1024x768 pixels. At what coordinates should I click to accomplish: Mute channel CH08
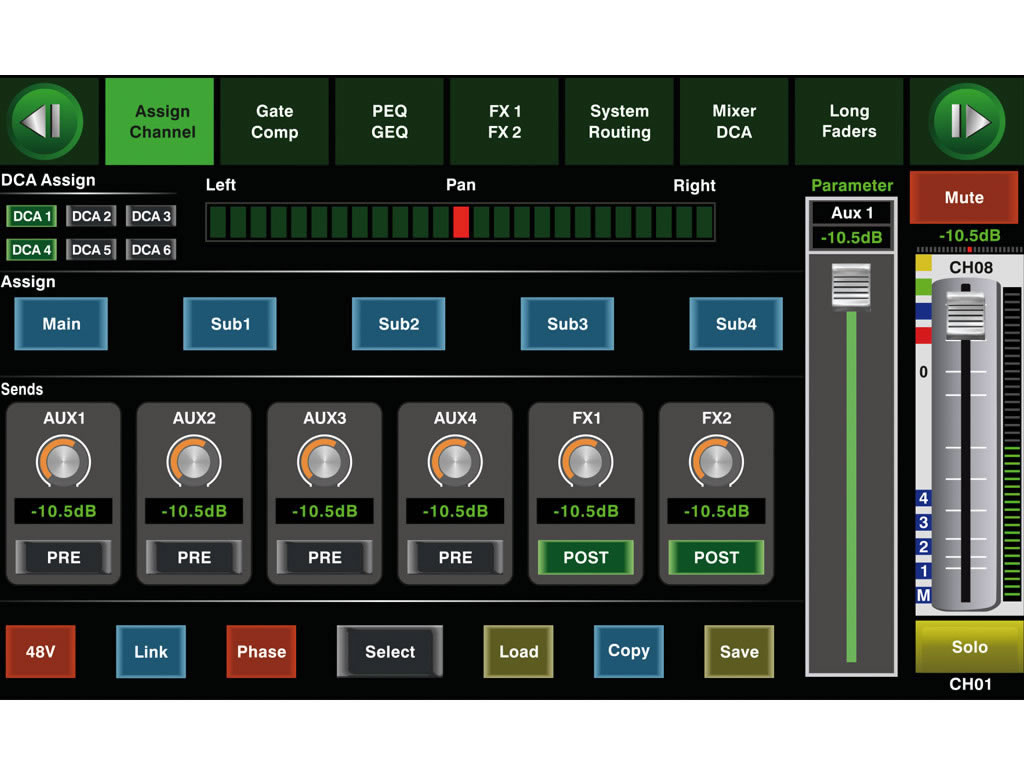[964, 198]
